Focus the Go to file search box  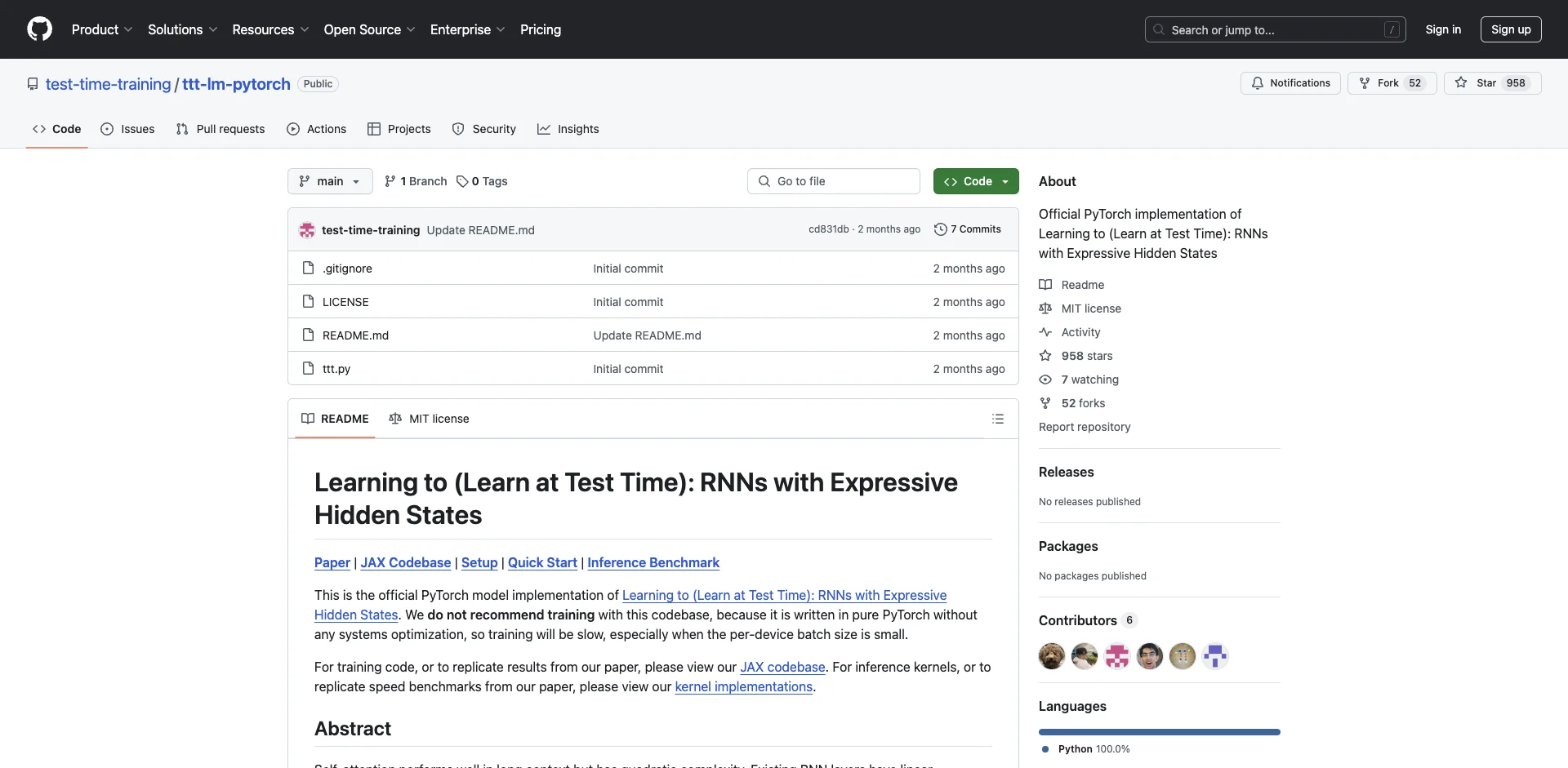(834, 181)
